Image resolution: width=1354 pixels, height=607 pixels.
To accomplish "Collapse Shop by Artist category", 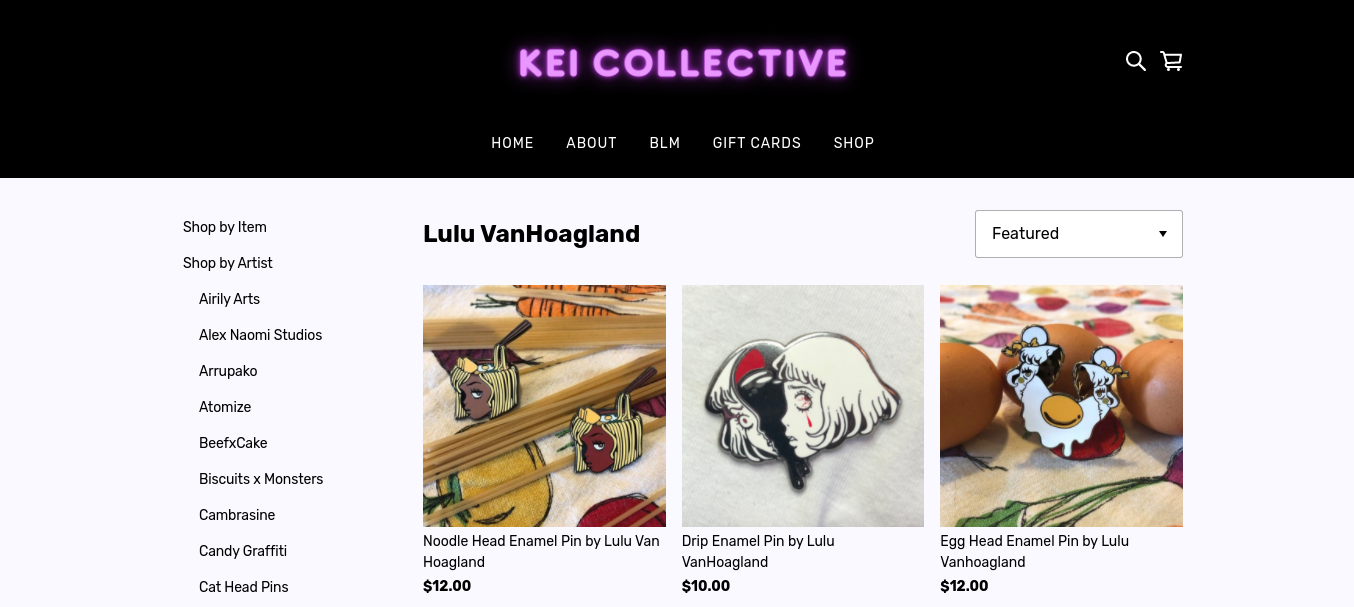I will (228, 263).
